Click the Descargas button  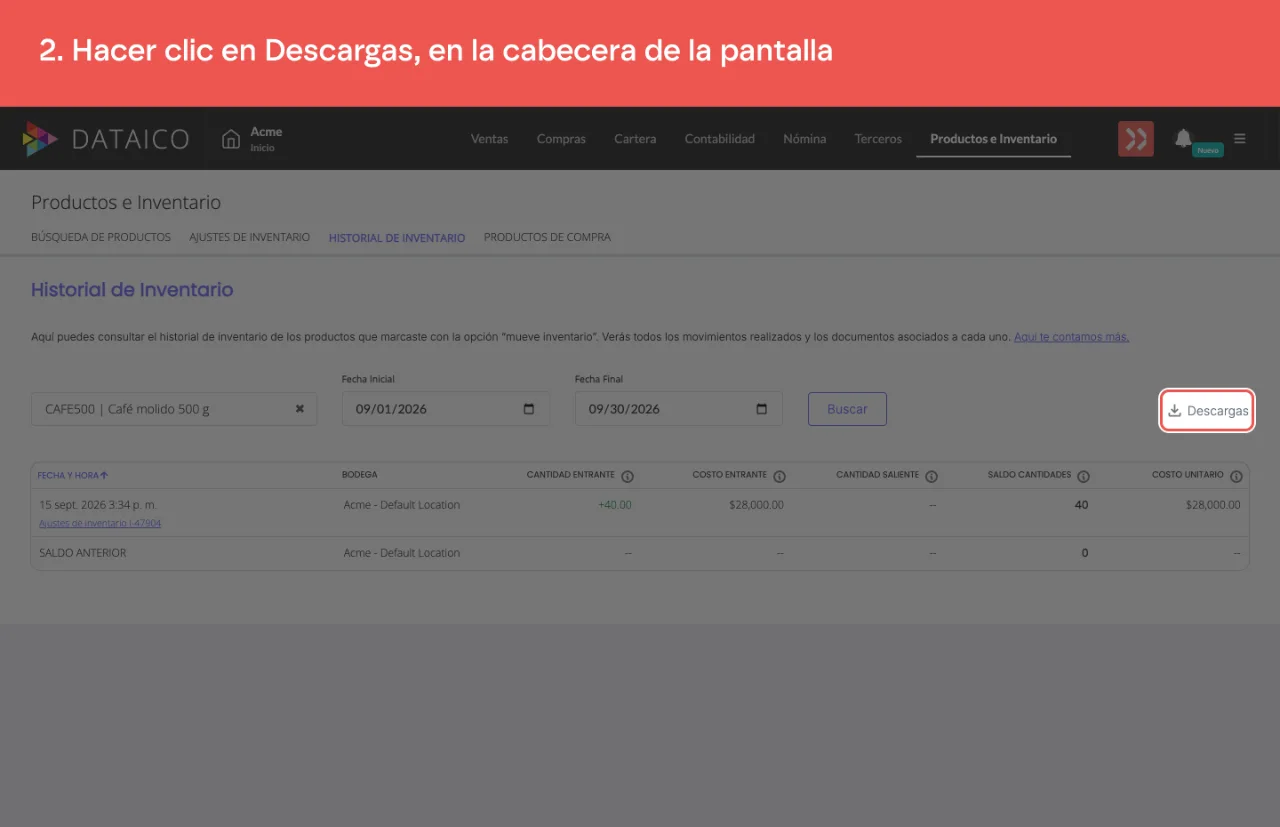point(1207,410)
